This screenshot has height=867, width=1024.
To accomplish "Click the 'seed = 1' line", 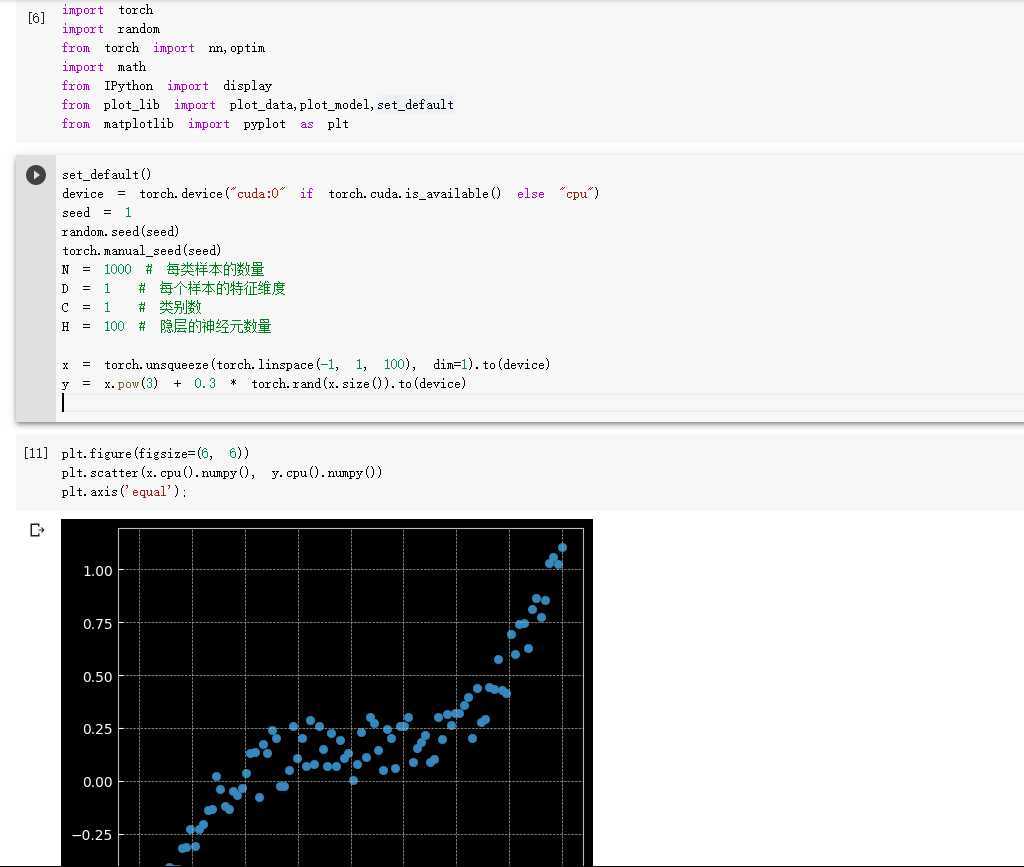I will (97, 212).
